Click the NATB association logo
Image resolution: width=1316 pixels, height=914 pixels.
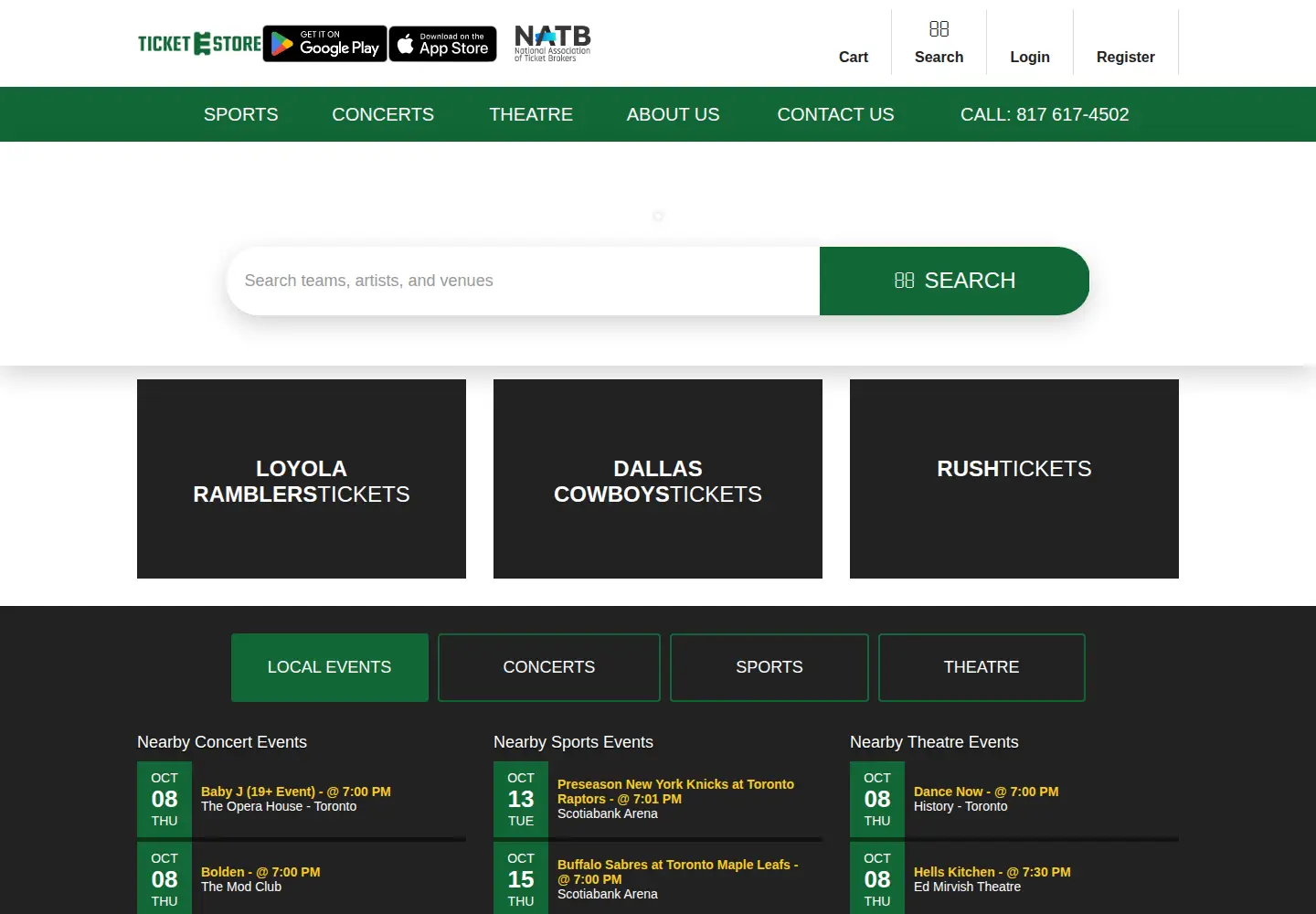(553, 44)
